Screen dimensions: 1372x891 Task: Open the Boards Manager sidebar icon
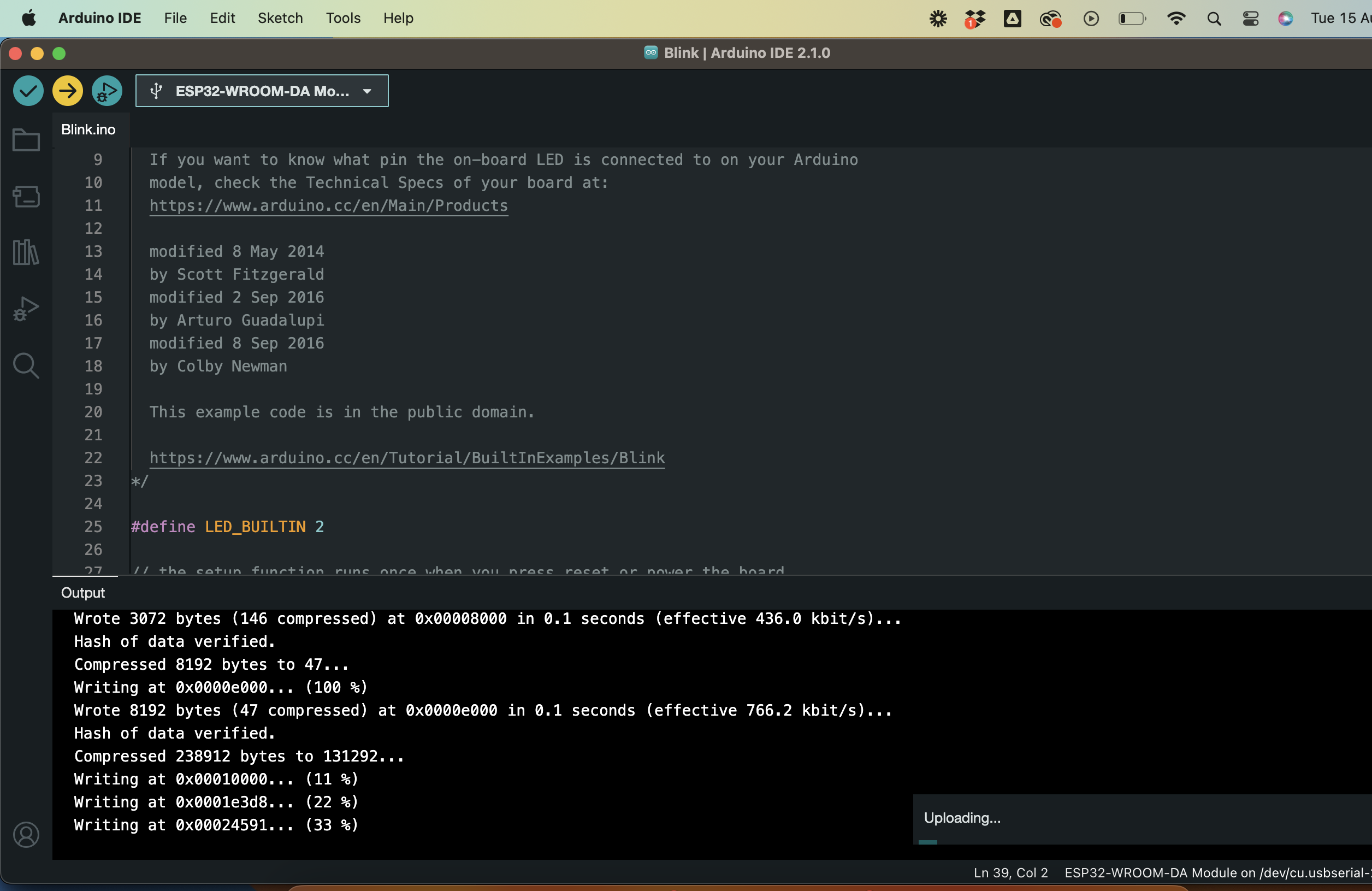click(26, 196)
